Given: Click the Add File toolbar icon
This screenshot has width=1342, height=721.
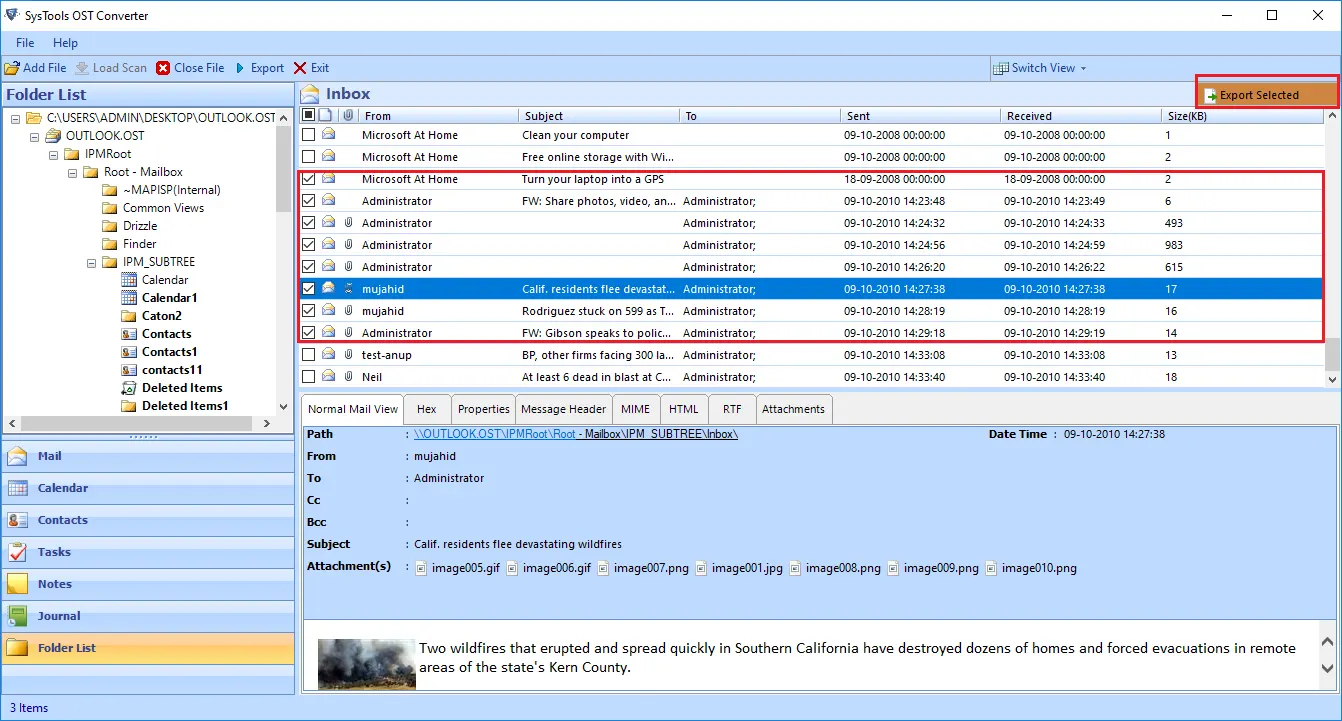Looking at the screenshot, I should click(x=12, y=68).
